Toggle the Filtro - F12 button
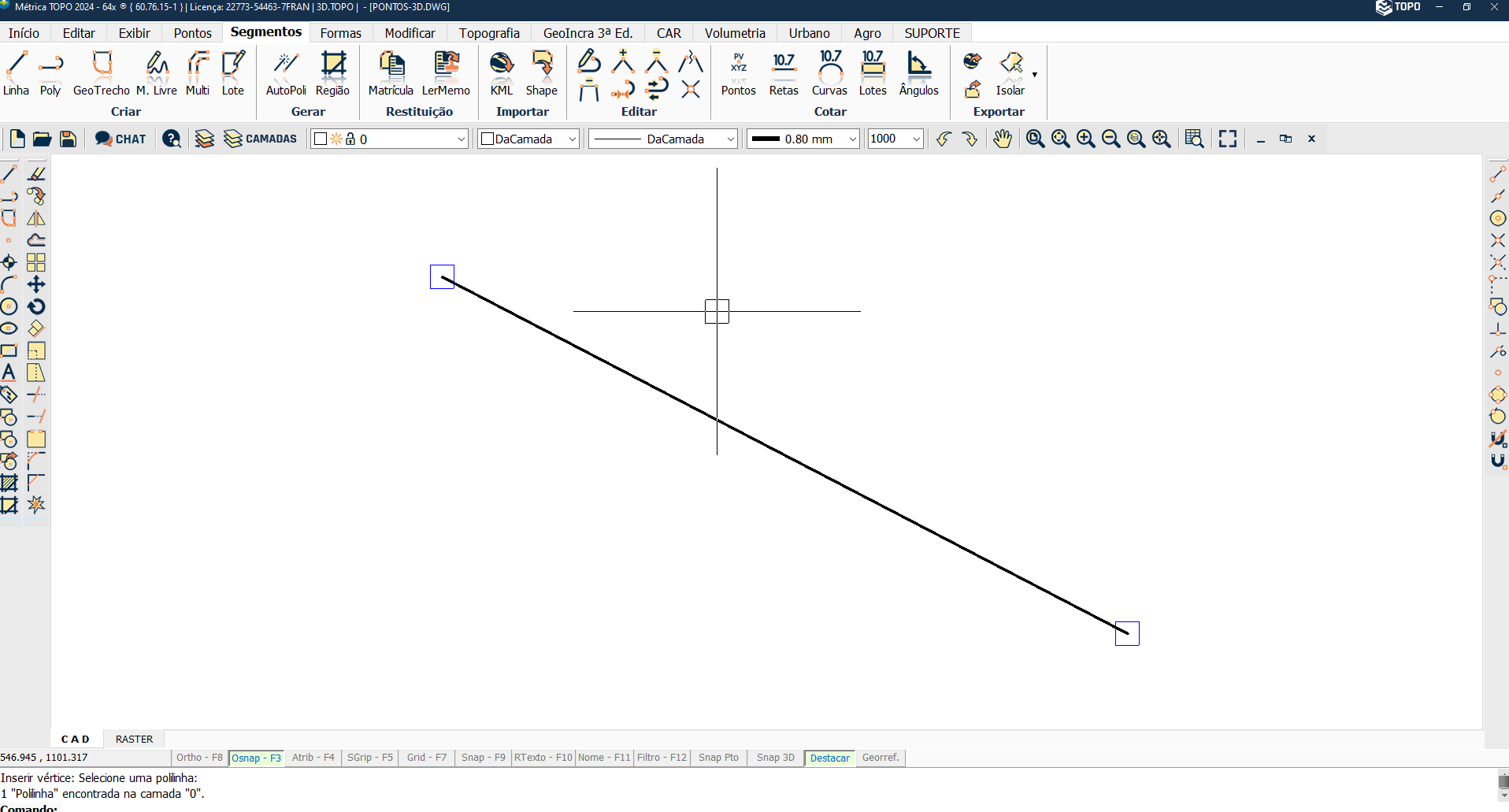The width and height of the screenshot is (1509, 812). pyautogui.click(x=662, y=758)
